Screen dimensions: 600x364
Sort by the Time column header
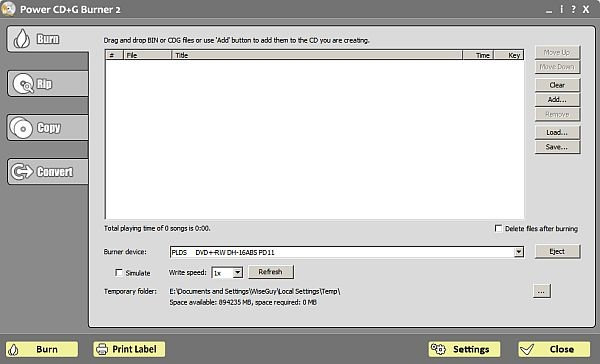coord(478,55)
